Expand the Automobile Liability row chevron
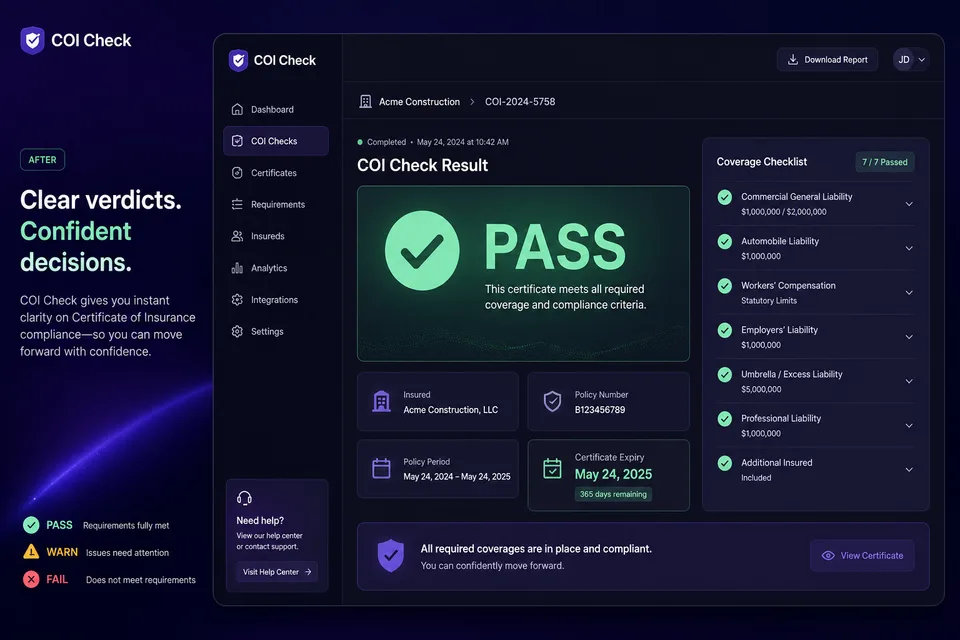Screen dimensions: 960x640 (x=909, y=248)
